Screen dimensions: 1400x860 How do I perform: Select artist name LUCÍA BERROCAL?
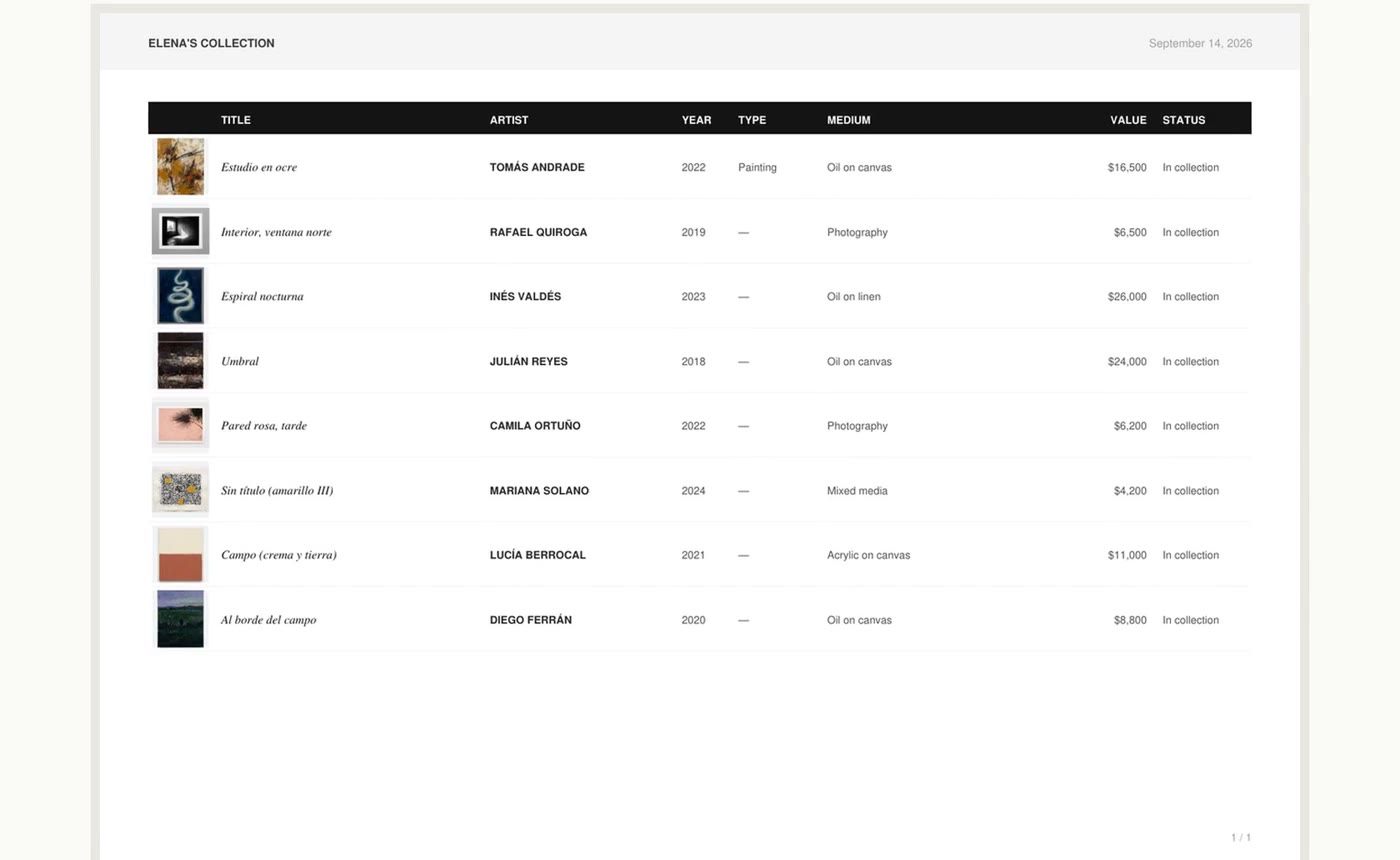coord(538,554)
